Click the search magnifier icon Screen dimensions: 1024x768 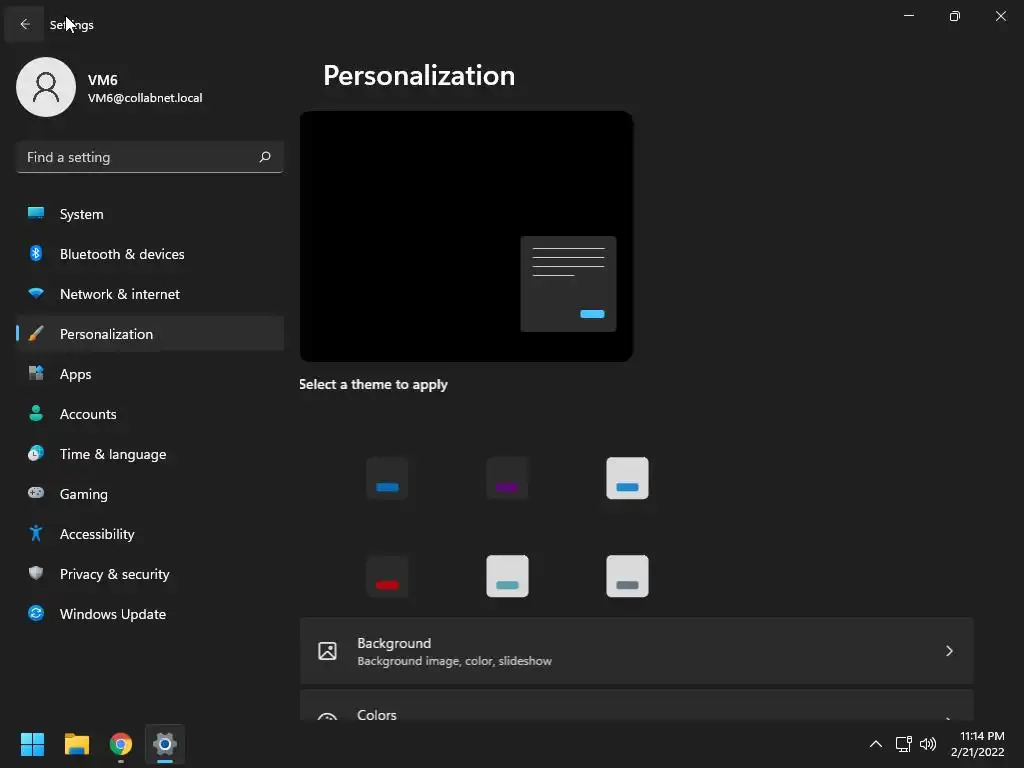[264, 157]
